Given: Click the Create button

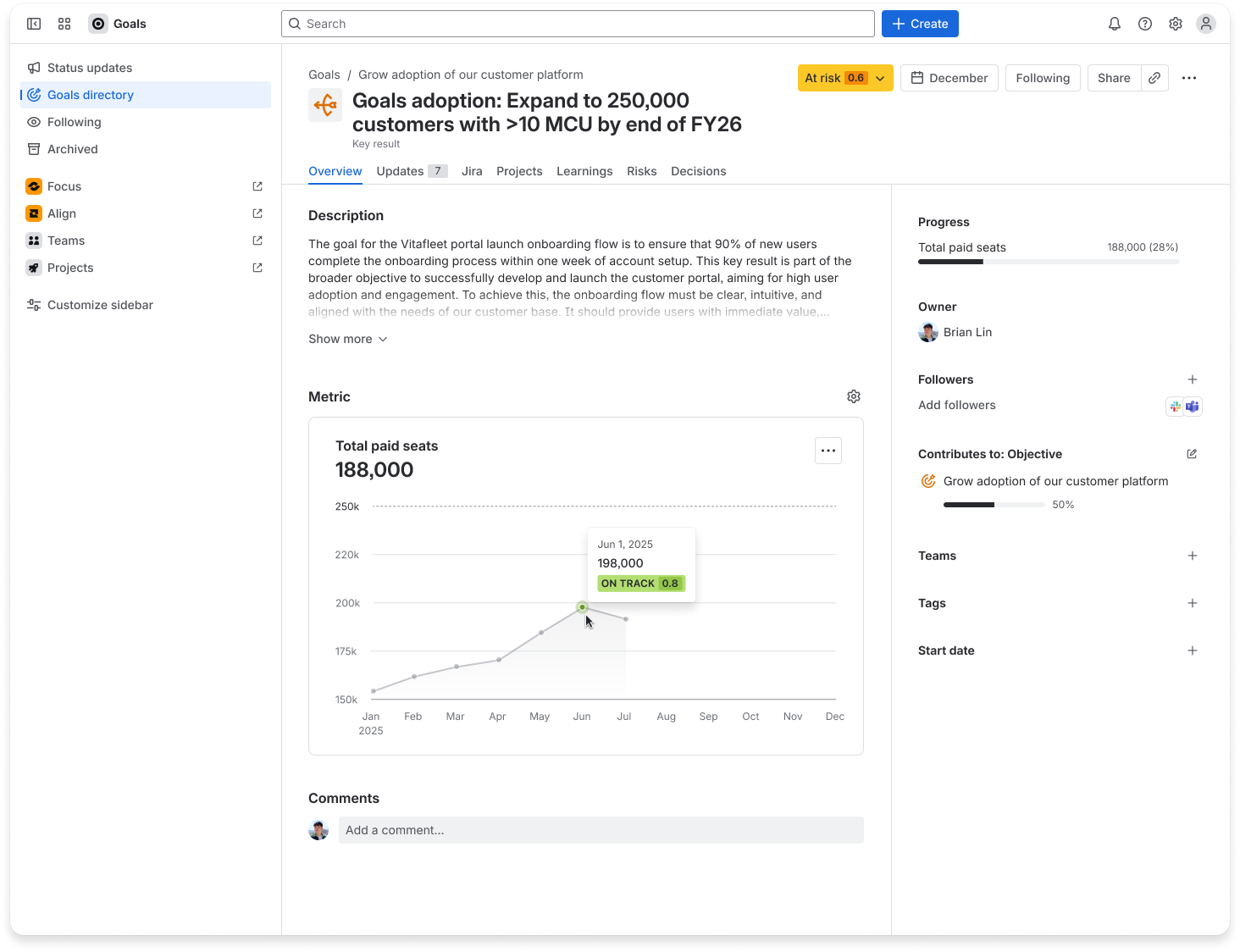Looking at the screenshot, I should (920, 24).
